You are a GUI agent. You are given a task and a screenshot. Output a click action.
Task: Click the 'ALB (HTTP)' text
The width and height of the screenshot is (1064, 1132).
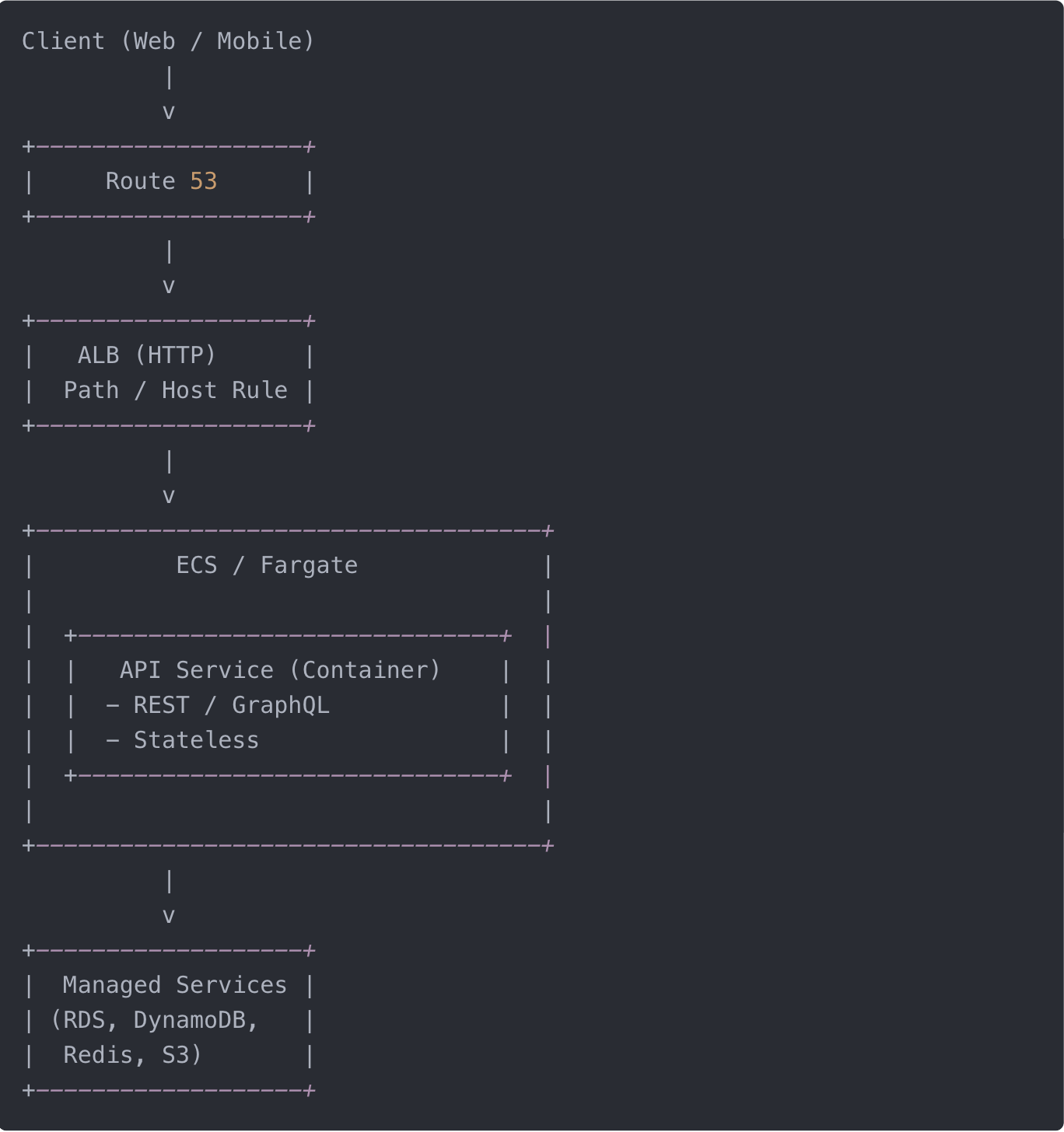147,355
